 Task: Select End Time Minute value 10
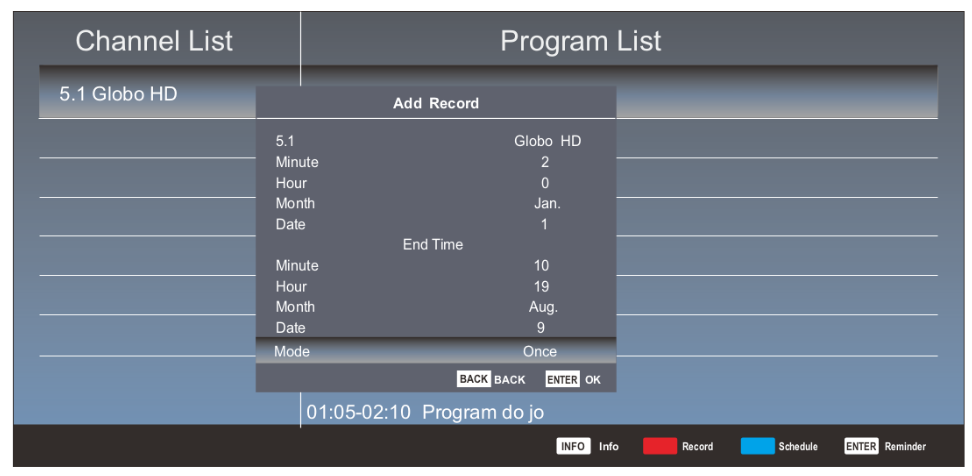[x=543, y=266]
